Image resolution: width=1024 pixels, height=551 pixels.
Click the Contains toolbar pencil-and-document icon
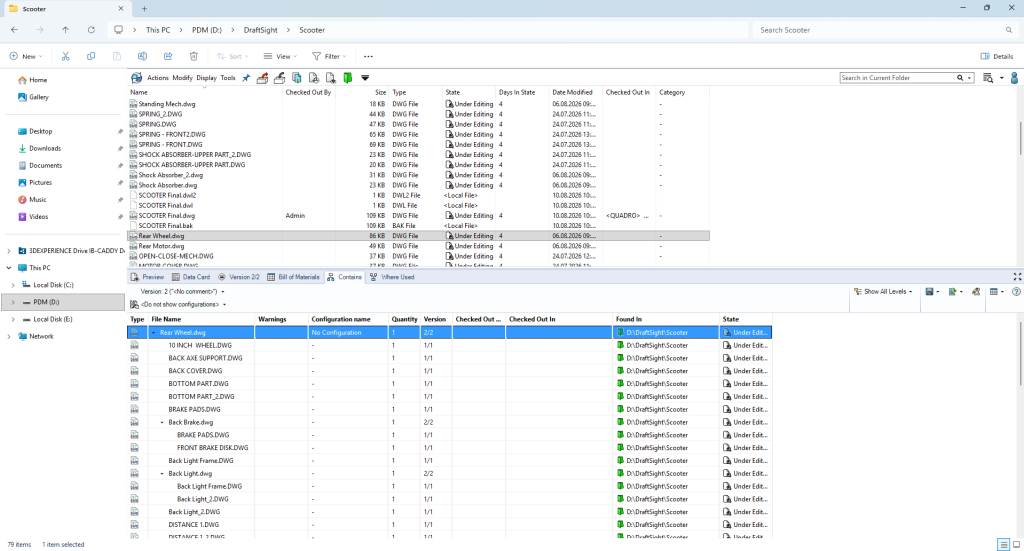pyautogui.click(x=976, y=292)
